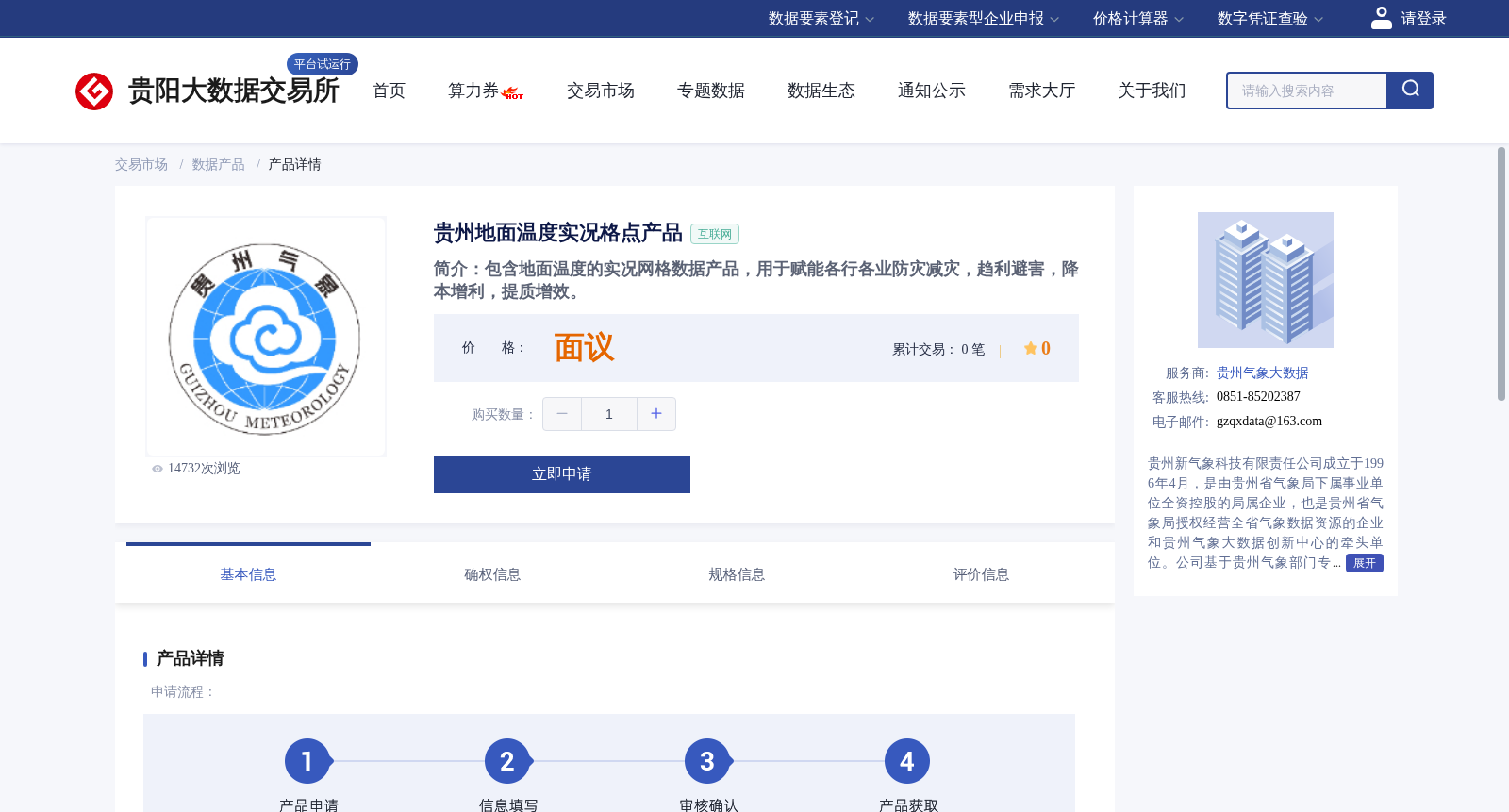Click the search magnifier button

pyautogui.click(x=1410, y=91)
